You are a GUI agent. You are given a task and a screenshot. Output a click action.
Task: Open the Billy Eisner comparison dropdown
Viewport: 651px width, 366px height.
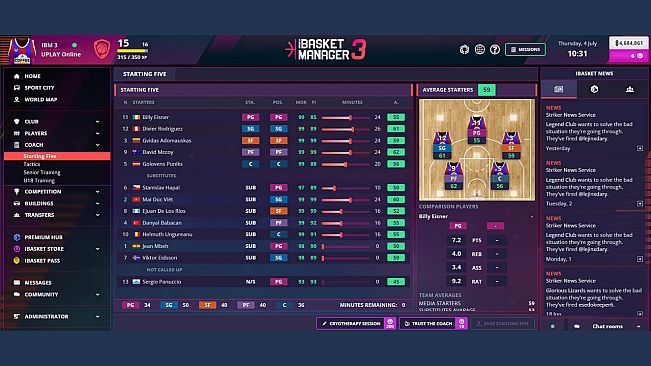point(476,216)
